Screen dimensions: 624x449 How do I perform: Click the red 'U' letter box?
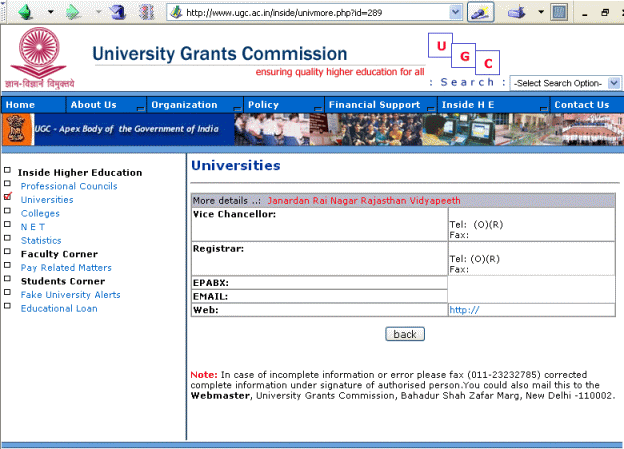(x=441, y=45)
